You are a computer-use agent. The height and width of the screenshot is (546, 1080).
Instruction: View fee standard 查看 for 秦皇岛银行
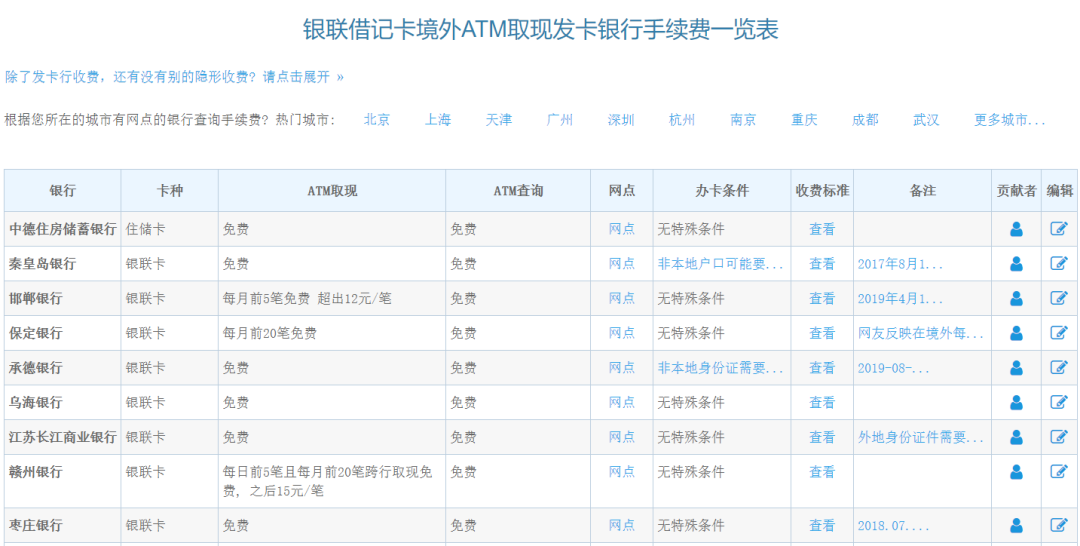[822, 264]
